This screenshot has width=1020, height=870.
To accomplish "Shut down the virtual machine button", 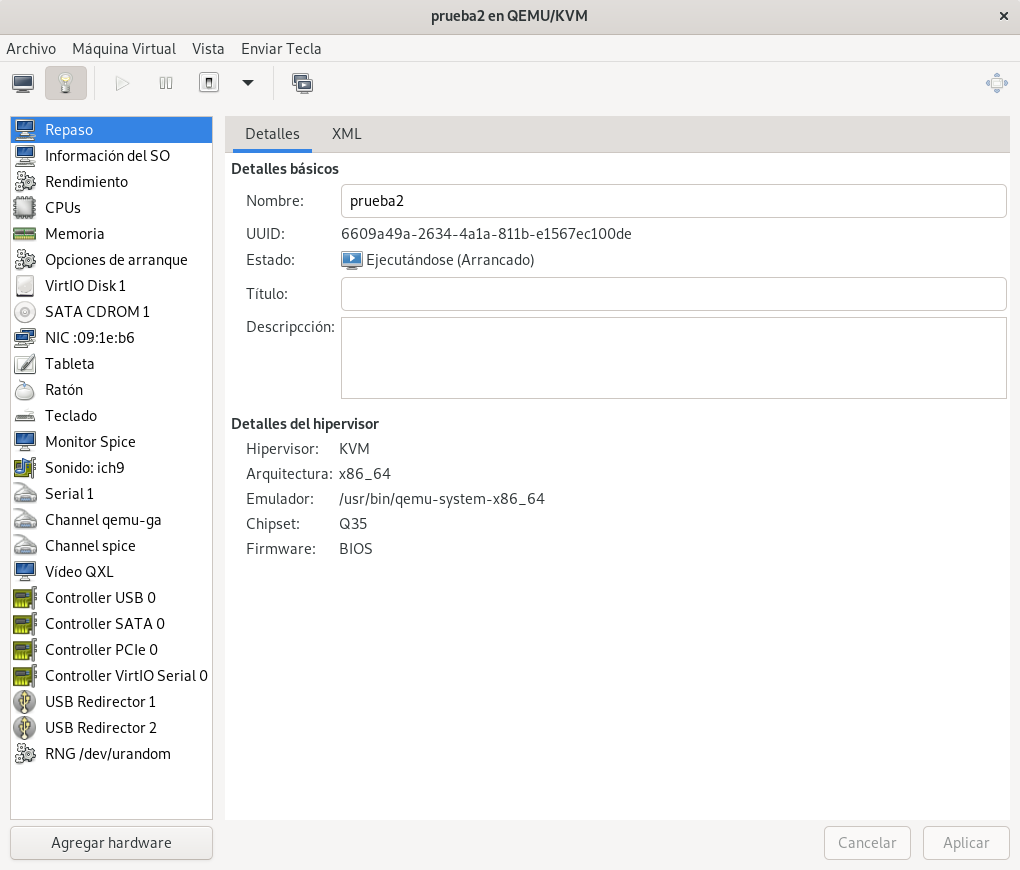I will click(209, 83).
